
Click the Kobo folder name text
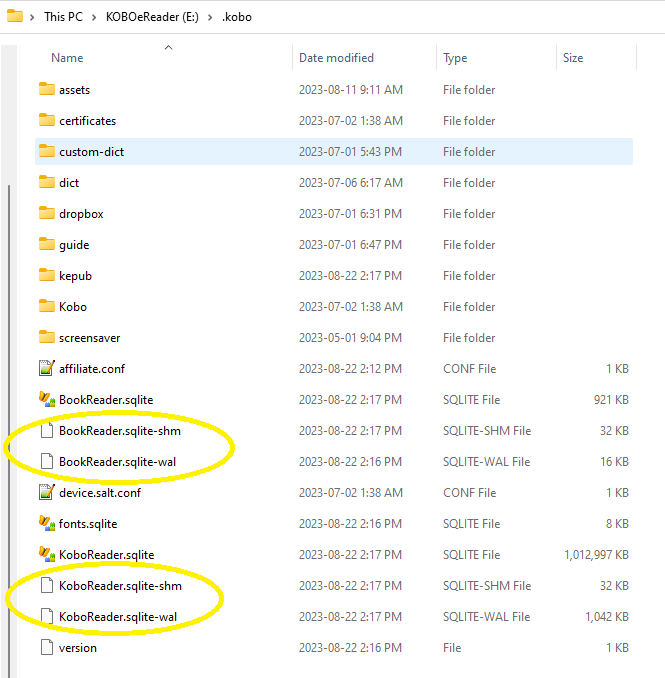(x=73, y=307)
